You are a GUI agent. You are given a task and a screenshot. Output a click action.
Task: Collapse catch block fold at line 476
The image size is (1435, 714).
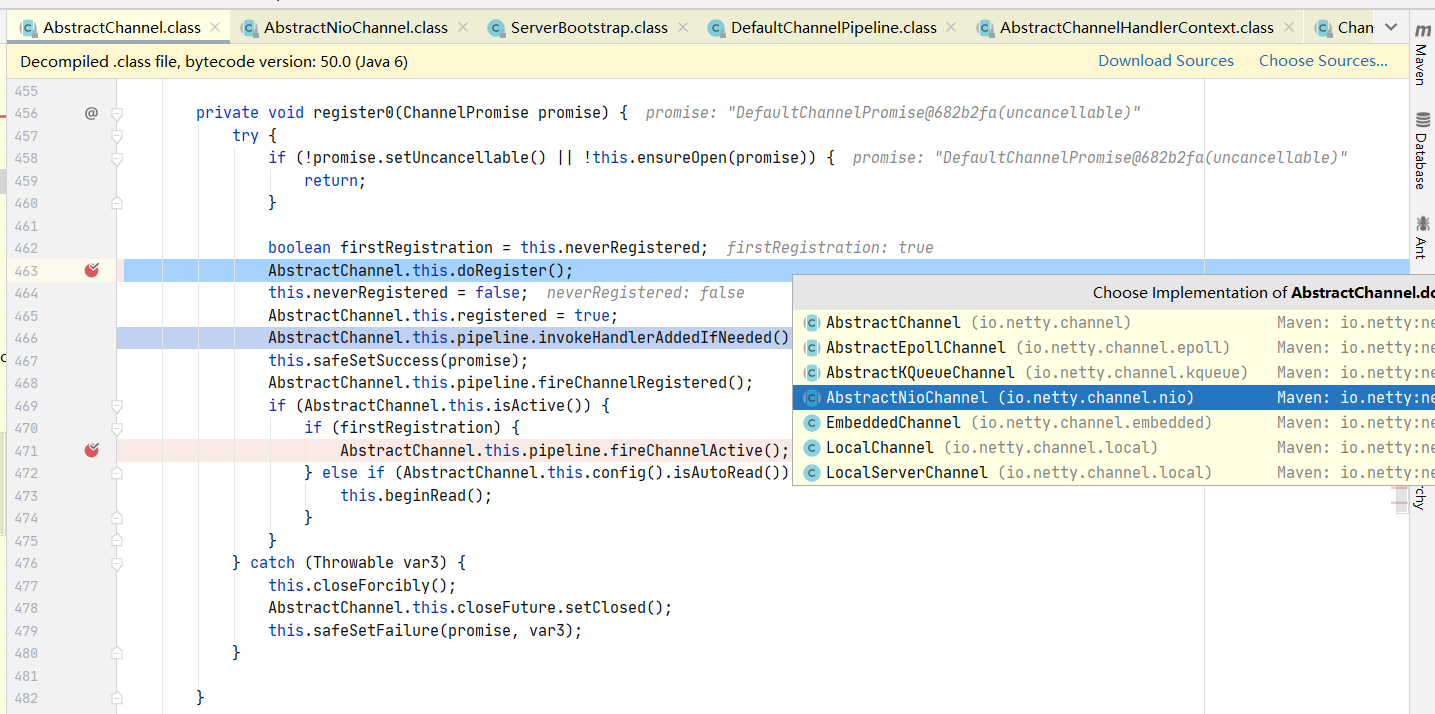pyautogui.click(x=117, y=563)
